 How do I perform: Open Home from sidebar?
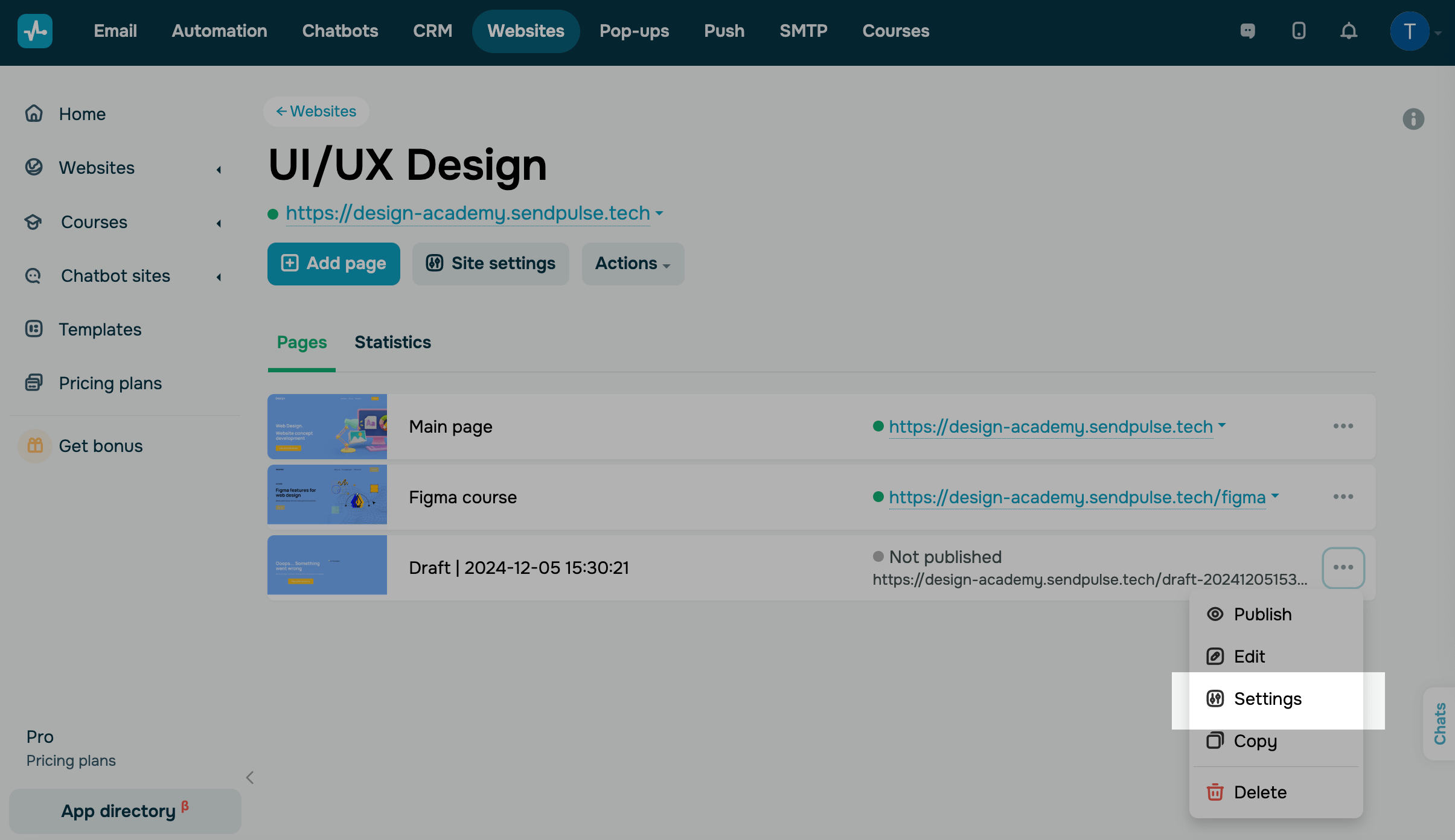(x=82, y=114)
